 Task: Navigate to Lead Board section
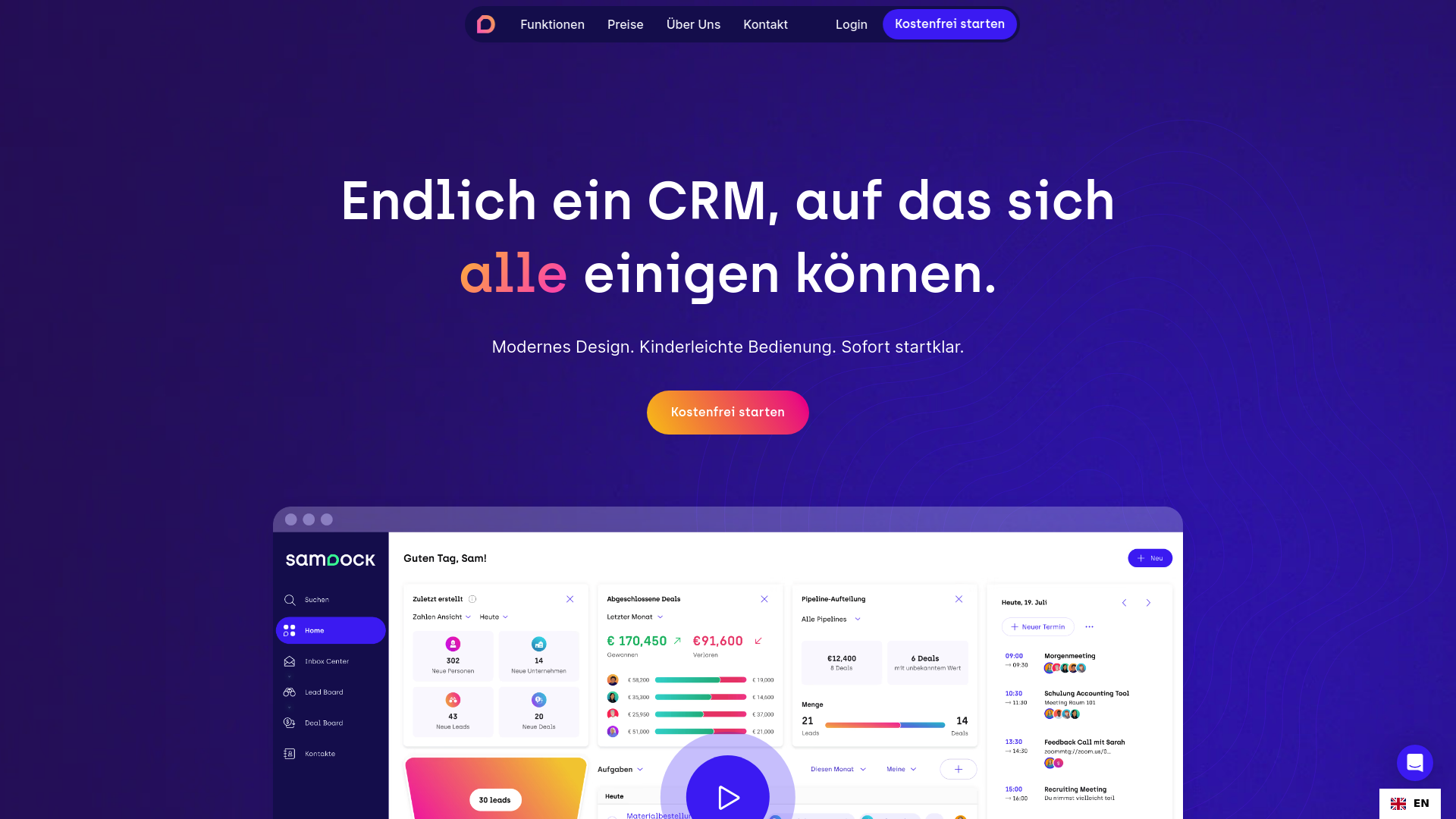click(324, 692)
